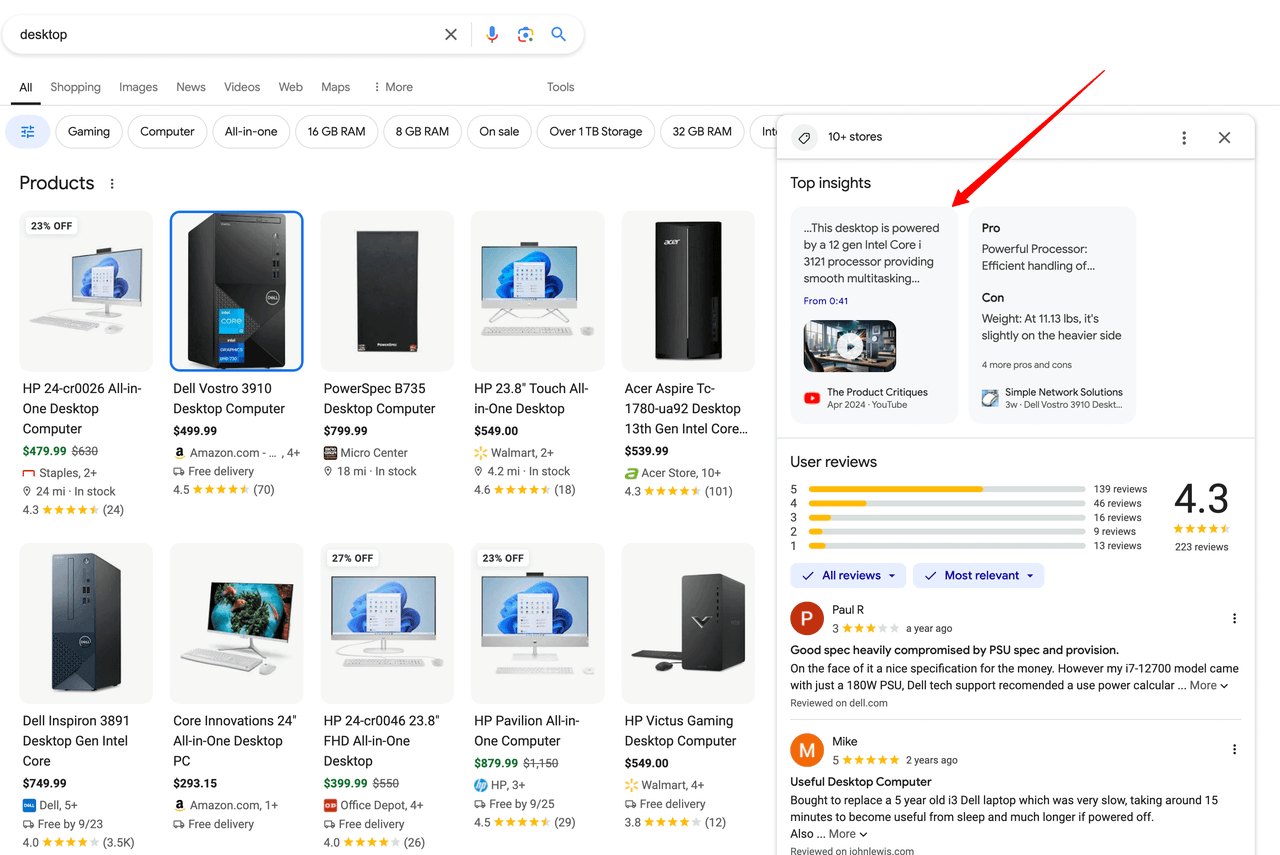Show 4 more pros and cons
1280x855 pixels.
[1027, 365]
